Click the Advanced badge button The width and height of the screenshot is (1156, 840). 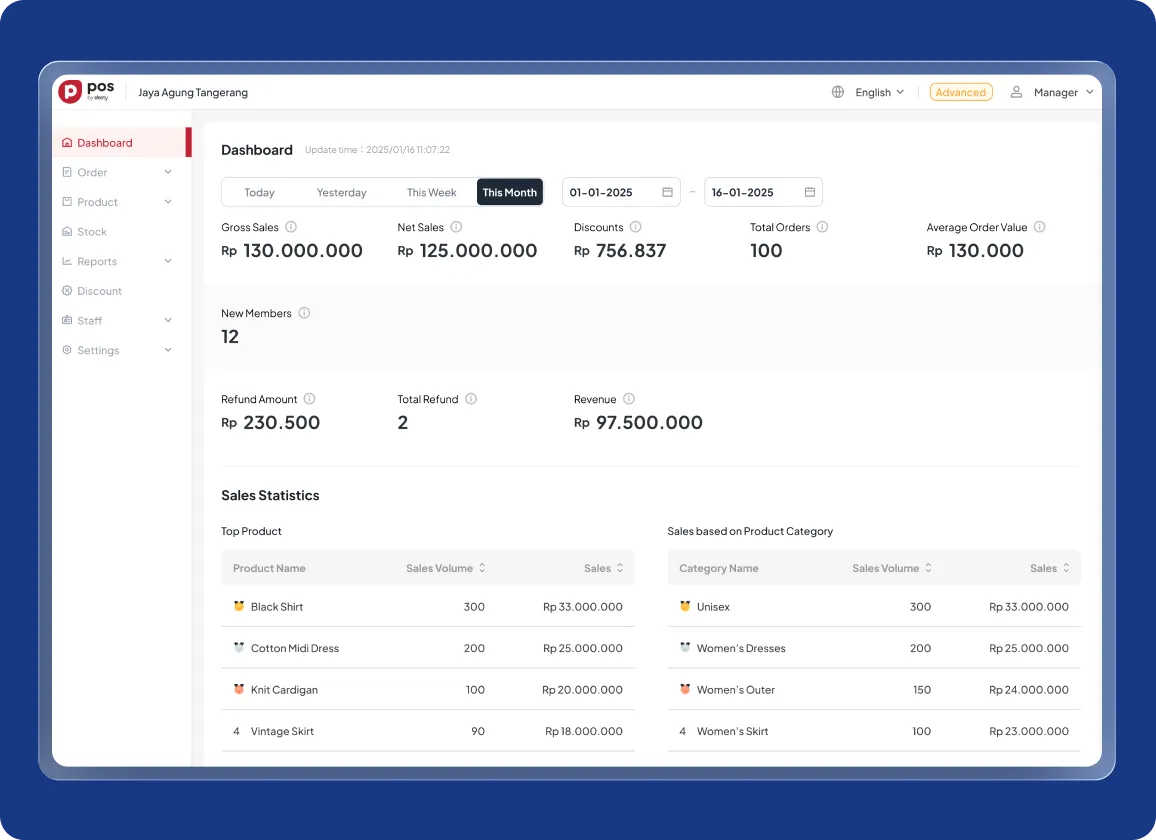pyautogui.click(x=960, y=92)
